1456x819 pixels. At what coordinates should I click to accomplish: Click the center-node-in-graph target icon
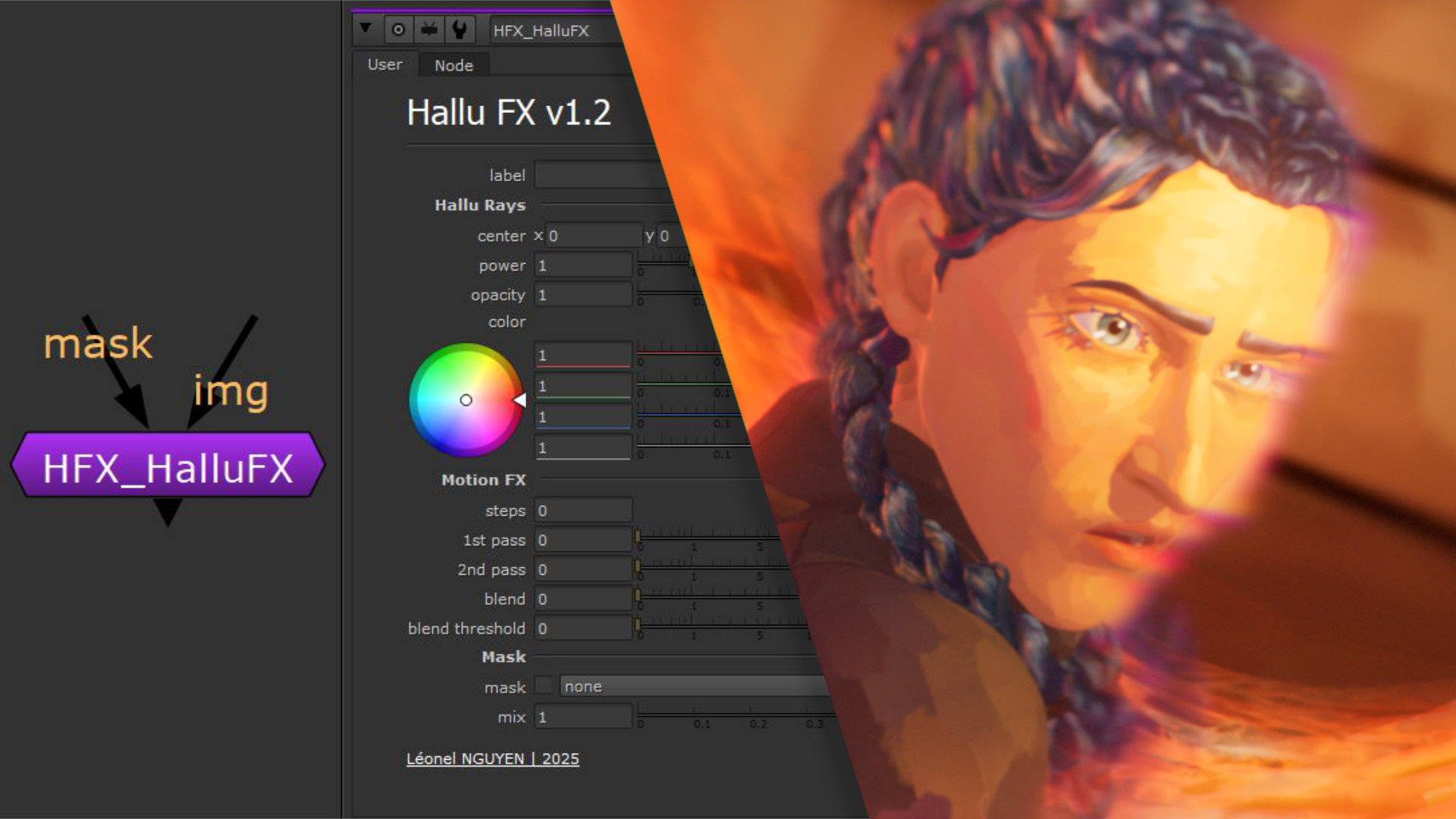(x=398, y=30)
